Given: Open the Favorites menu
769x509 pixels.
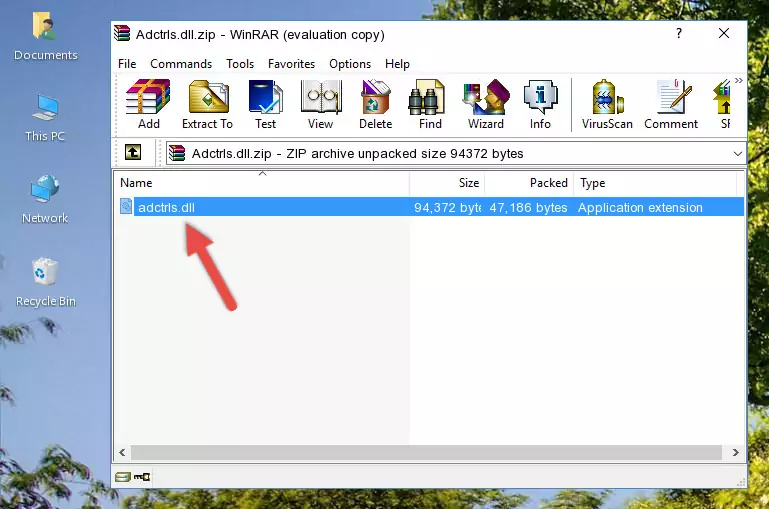Looking at the screenshot, I should pos(291,64).
